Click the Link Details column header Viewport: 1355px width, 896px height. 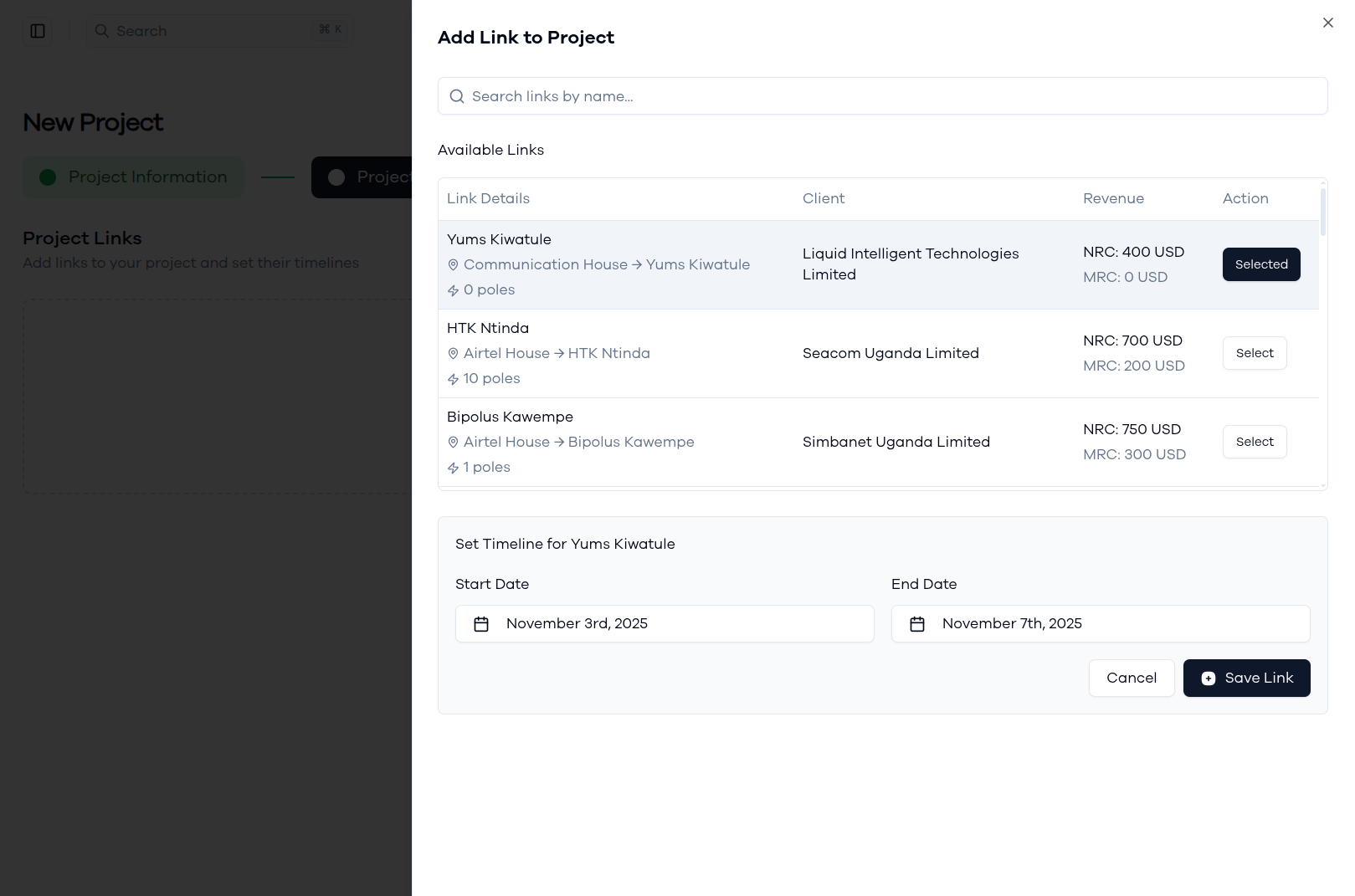[x=488, y=199]
